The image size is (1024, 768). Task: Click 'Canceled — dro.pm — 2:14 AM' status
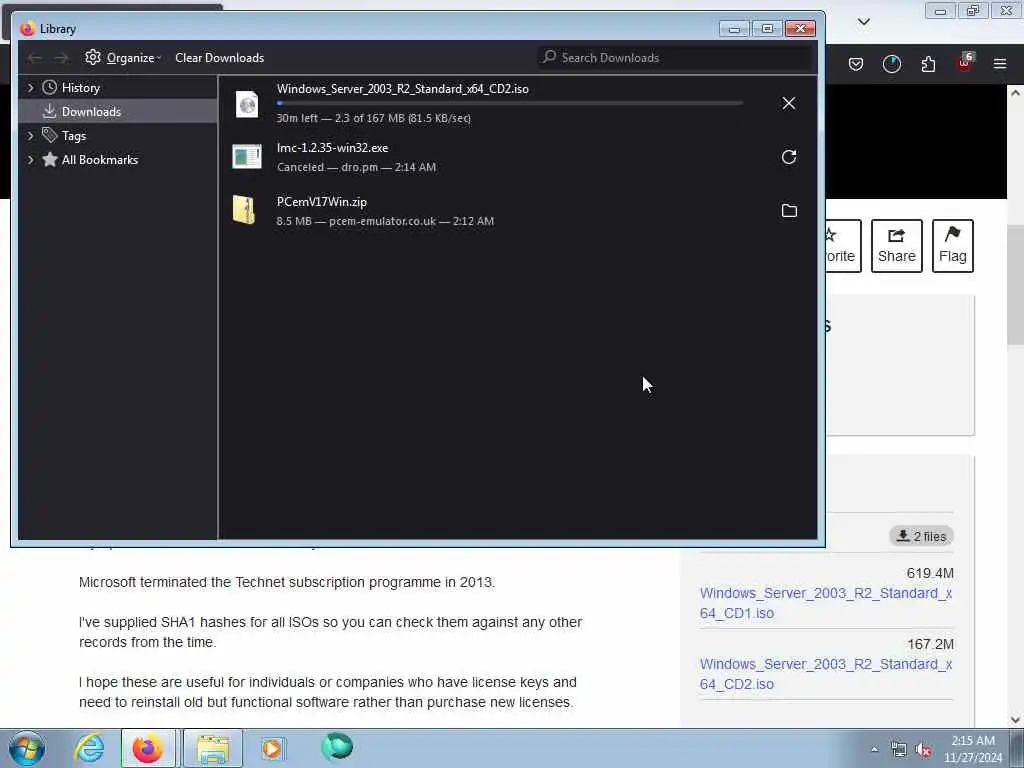tap(356, 167)
